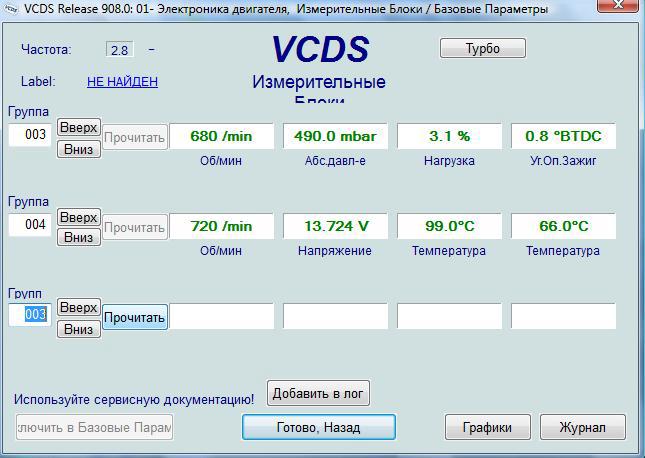This screenshot has height=458, width=645.
Task: Click Вверх for group 004
Action: pos(78,217)
